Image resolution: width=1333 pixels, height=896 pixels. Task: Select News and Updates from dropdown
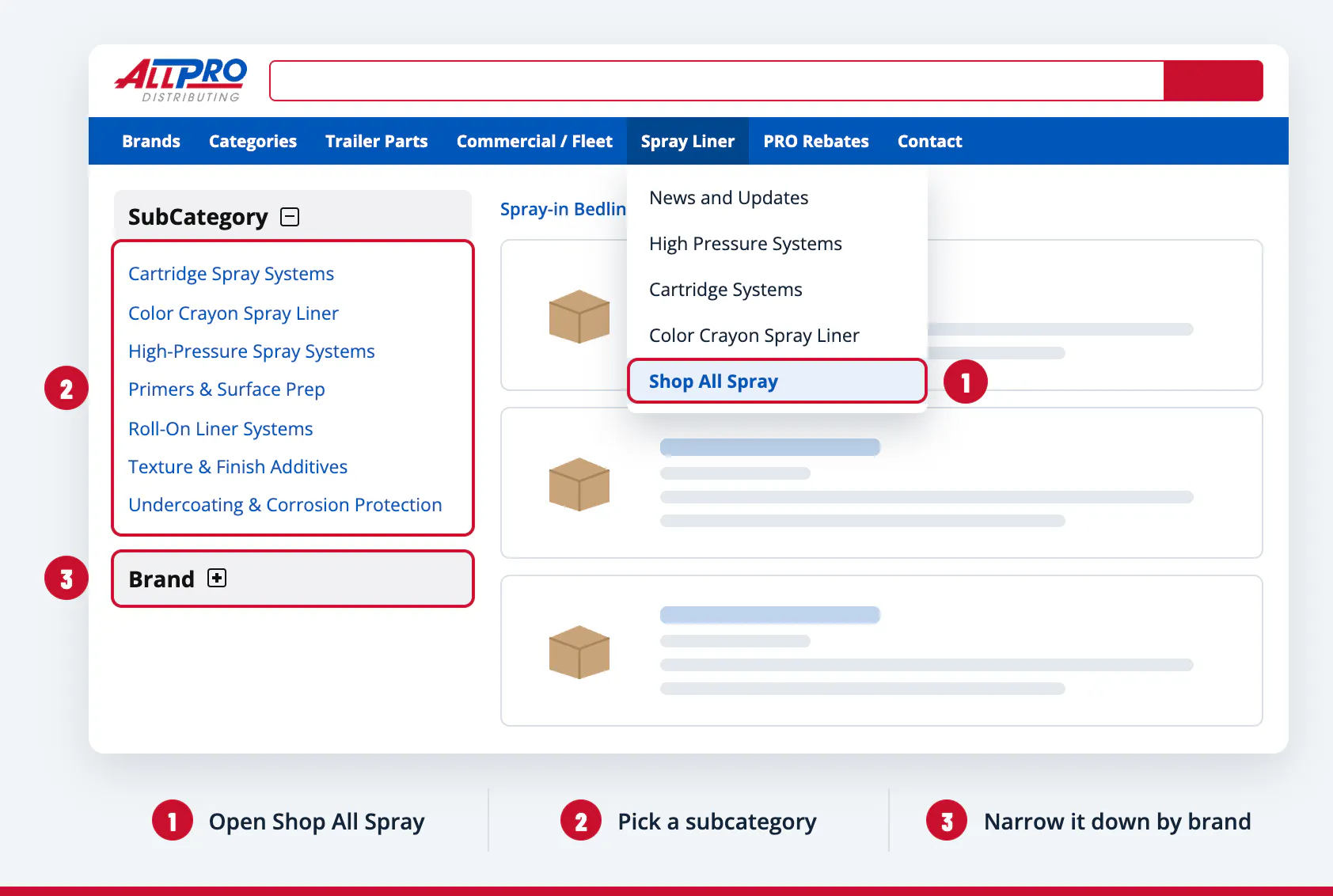pyautogui.click(x=729, y=198)
